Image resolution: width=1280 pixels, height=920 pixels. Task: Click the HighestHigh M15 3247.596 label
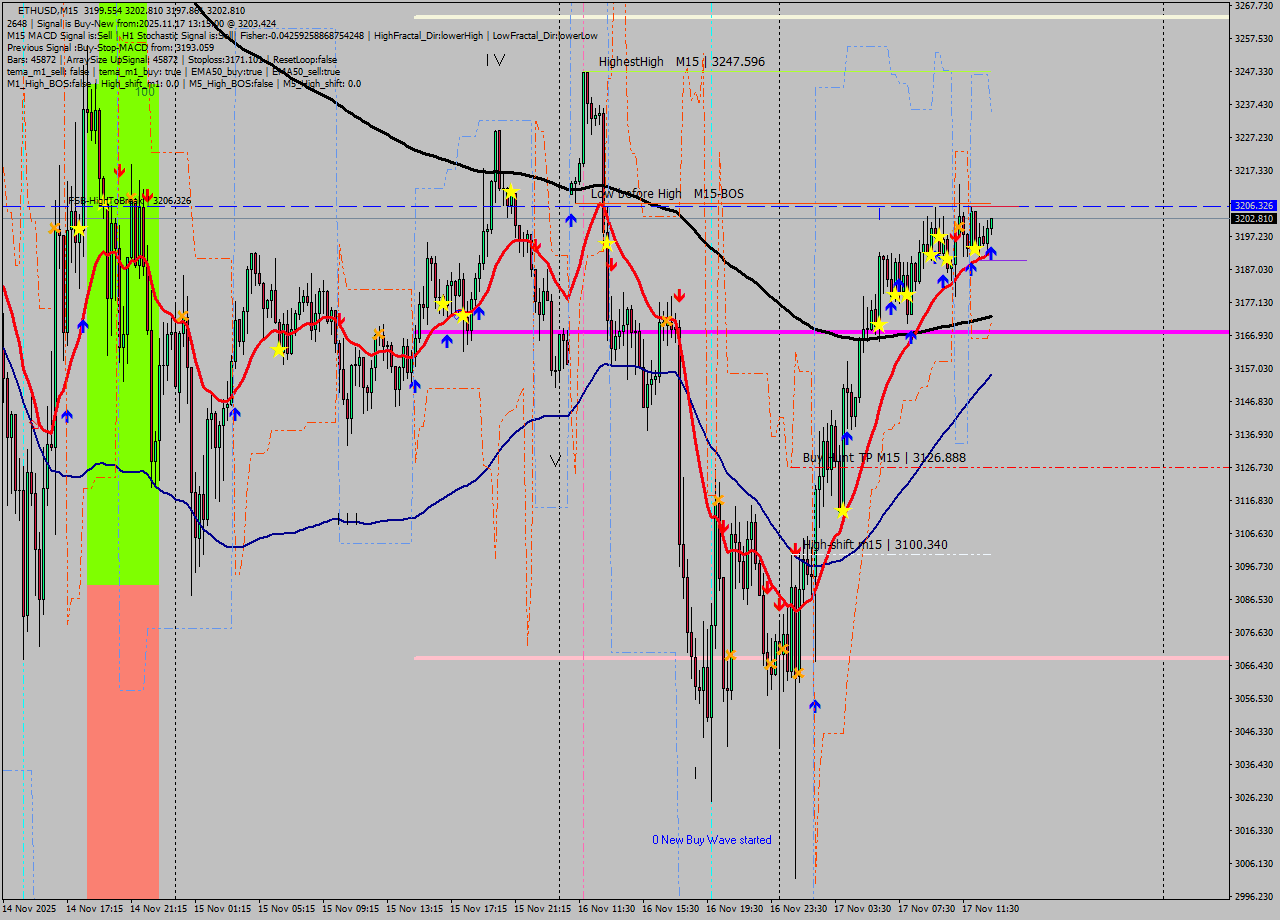coord(681,62)
